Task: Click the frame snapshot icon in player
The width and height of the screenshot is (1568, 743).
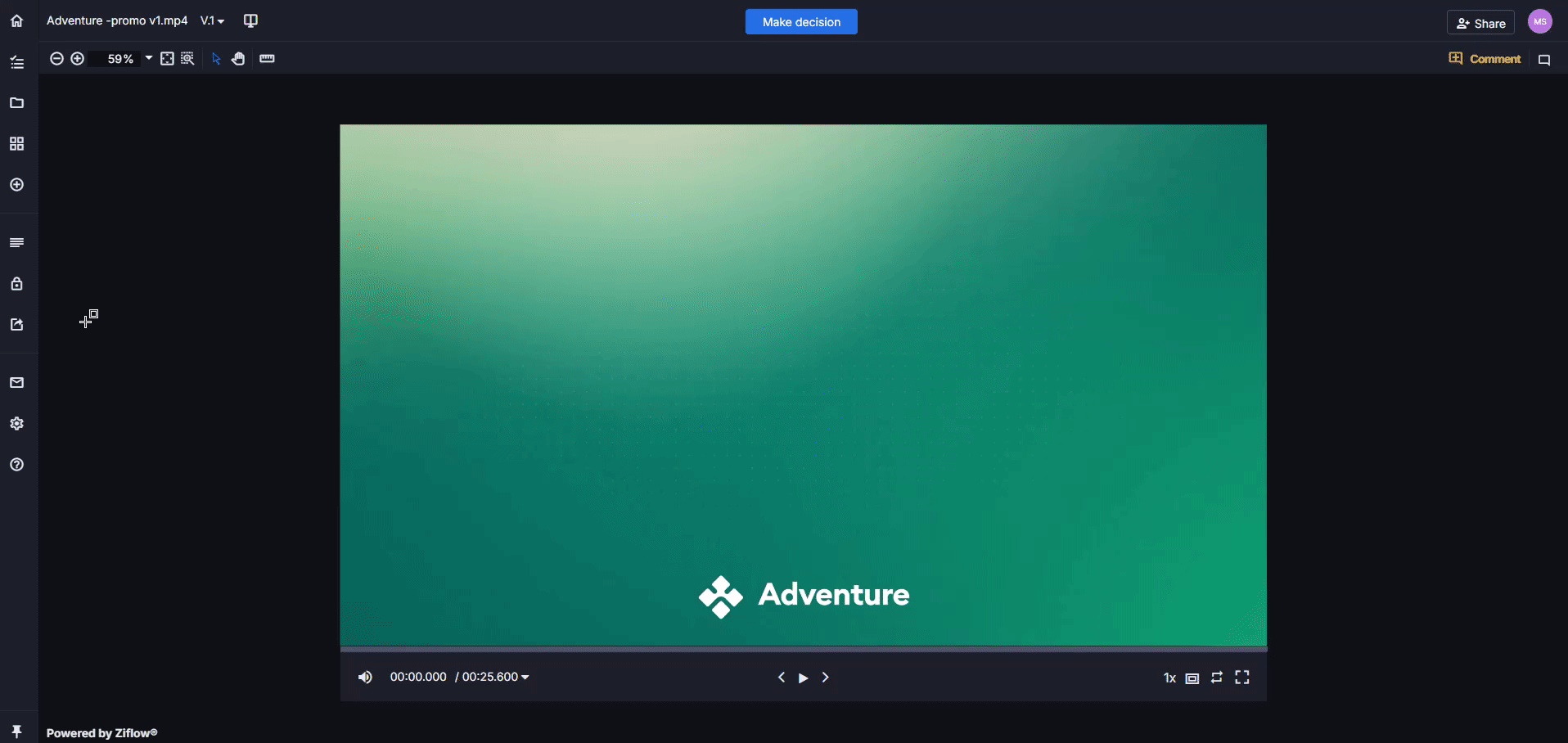Action: tap(1192, 678)
